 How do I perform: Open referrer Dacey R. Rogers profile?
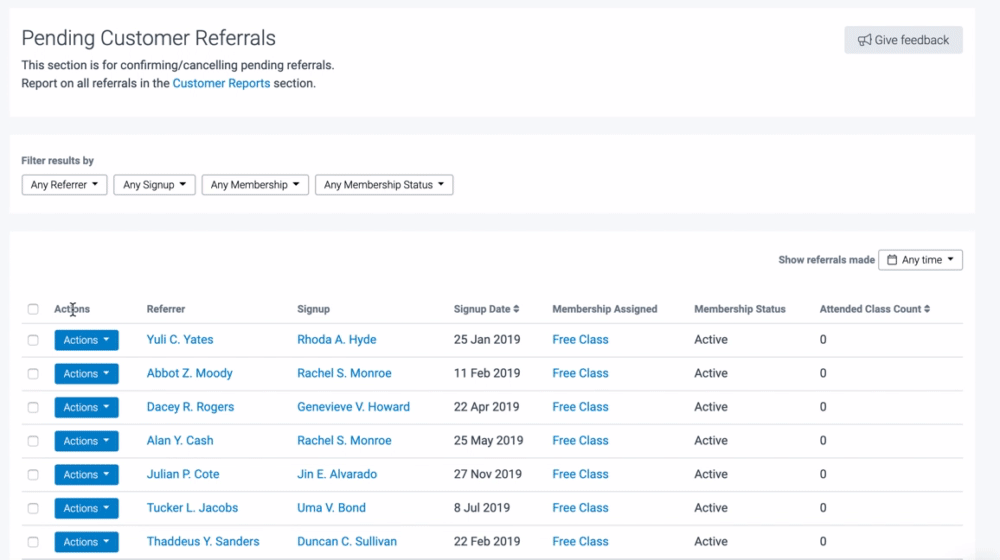[x=190, y=407]
